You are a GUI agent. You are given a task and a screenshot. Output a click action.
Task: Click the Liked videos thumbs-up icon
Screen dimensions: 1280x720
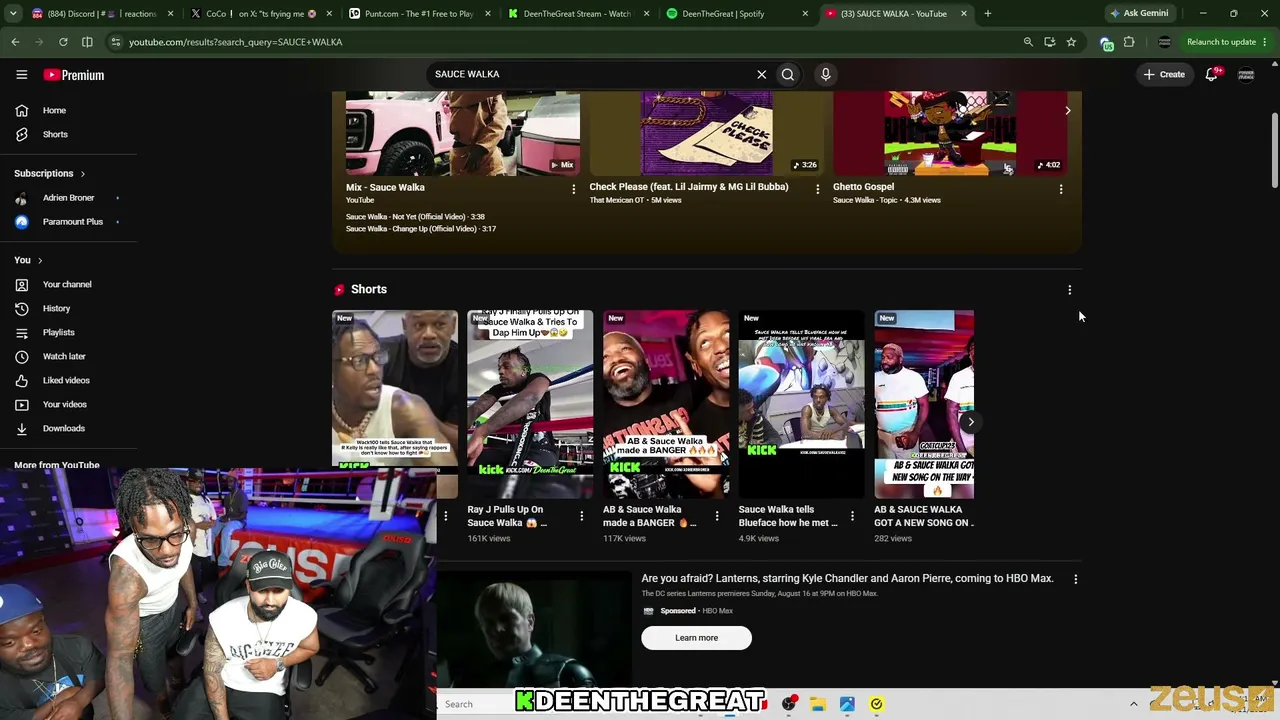coord(21,380)
